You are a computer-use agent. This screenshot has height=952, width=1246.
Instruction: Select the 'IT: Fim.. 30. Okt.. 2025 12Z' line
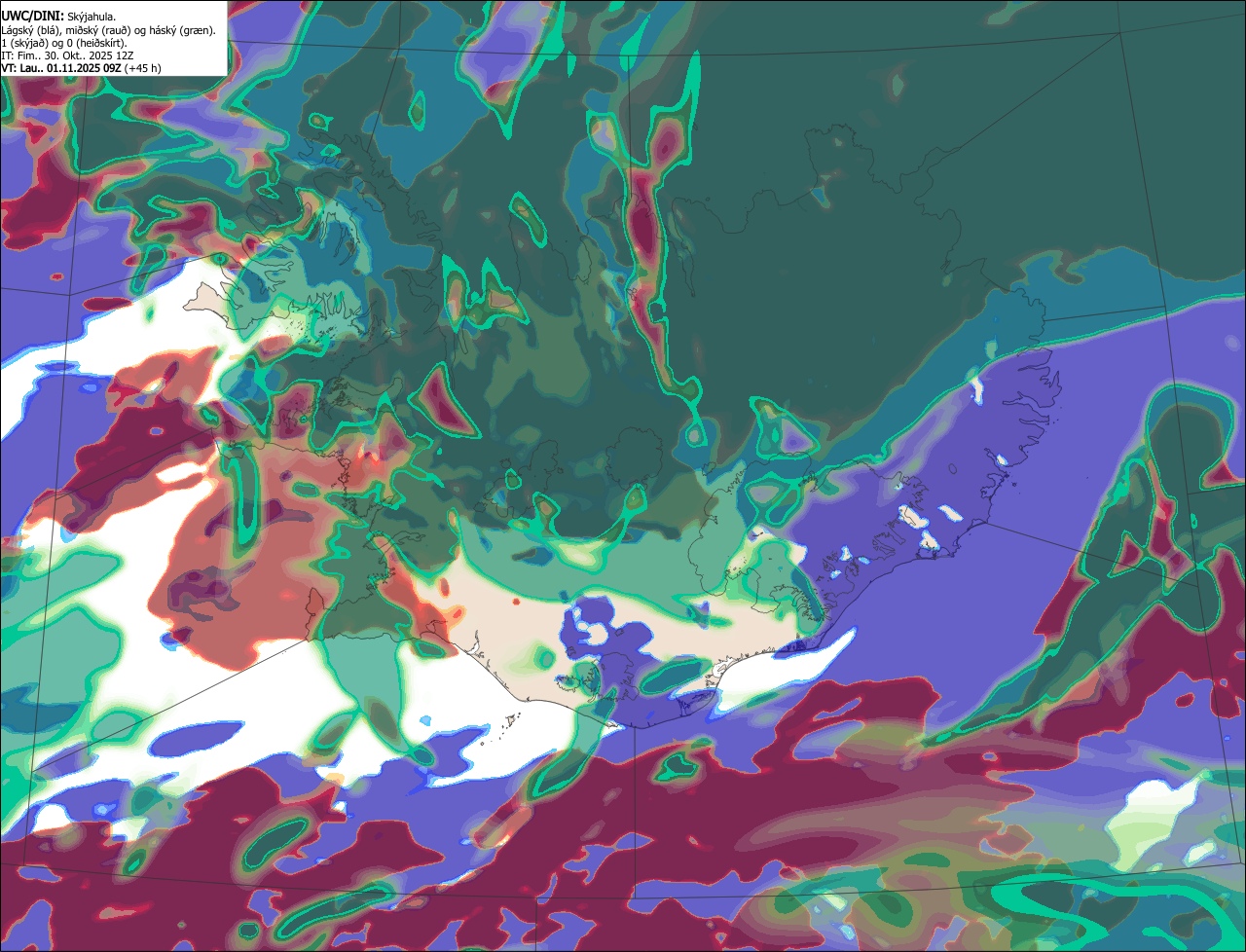click(x=68, y=55)
